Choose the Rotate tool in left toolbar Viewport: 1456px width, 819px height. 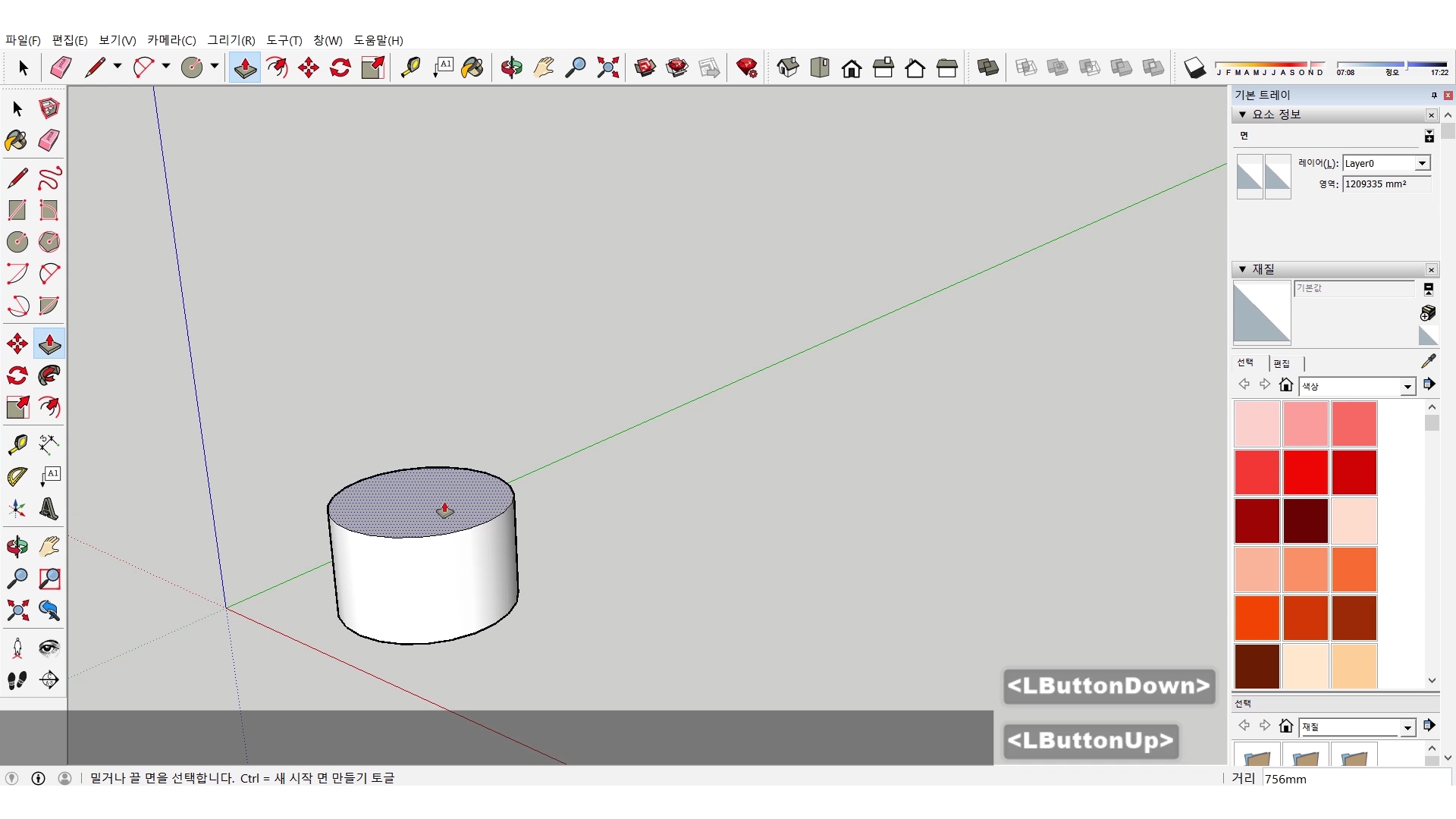coord(17,375)
